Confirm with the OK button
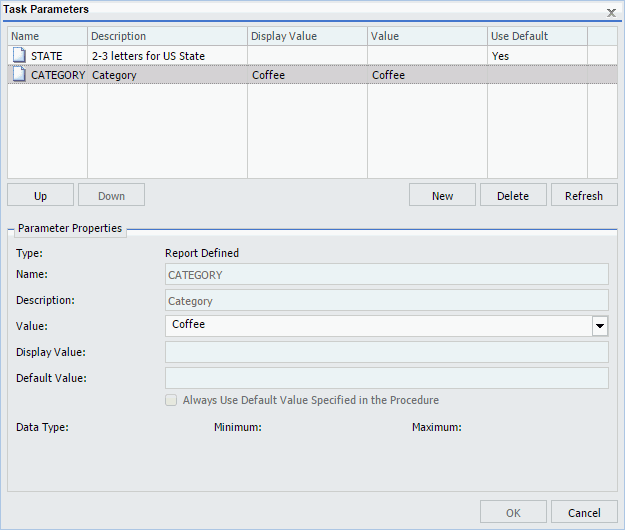This screenshot has width=625, height=530. (513, 512)
